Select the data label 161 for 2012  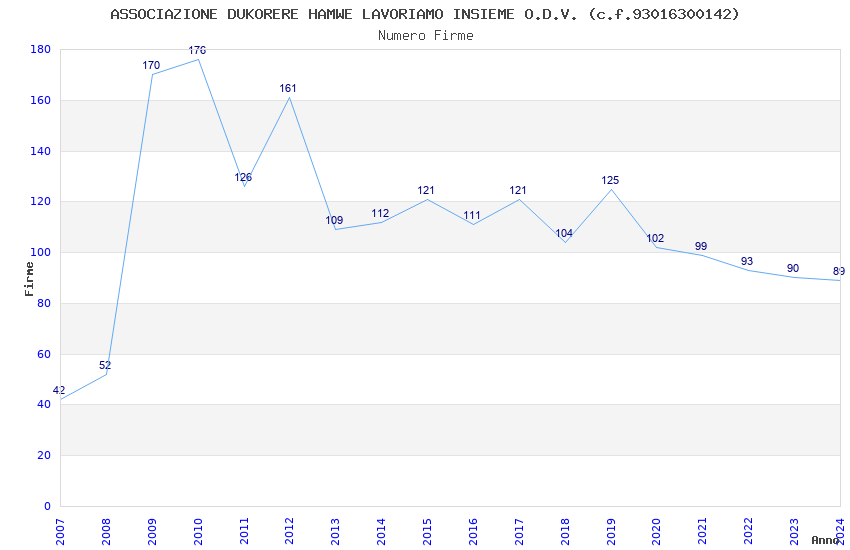click(x=288, y=88)
